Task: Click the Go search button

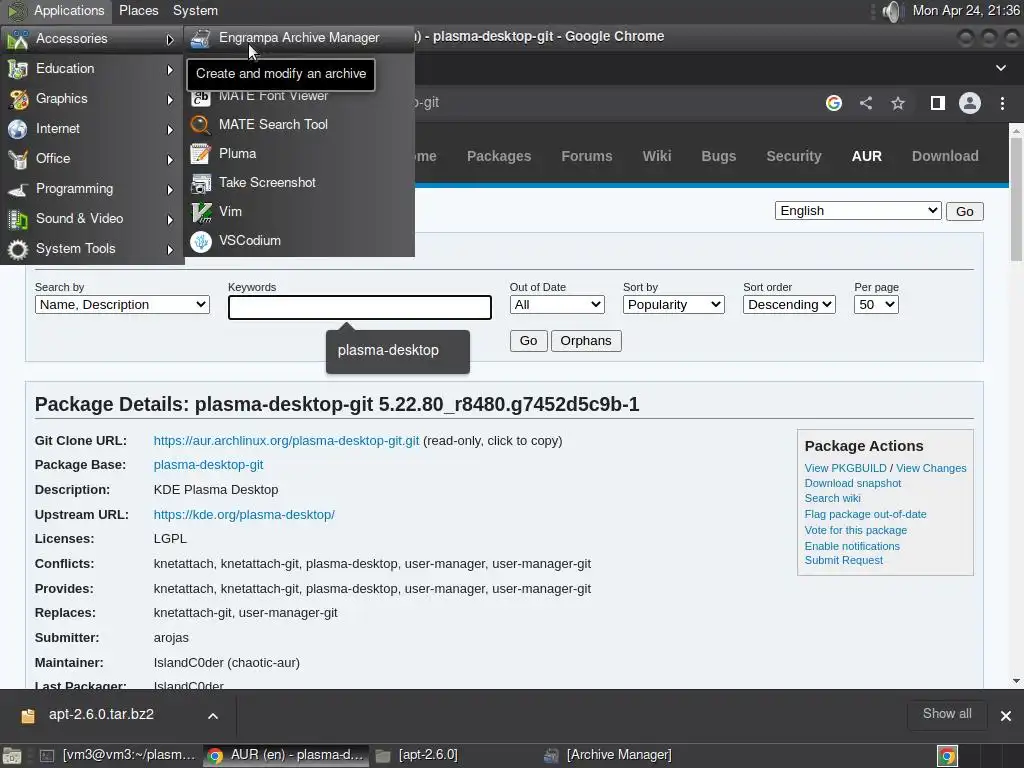Action: tap(528, 341)
